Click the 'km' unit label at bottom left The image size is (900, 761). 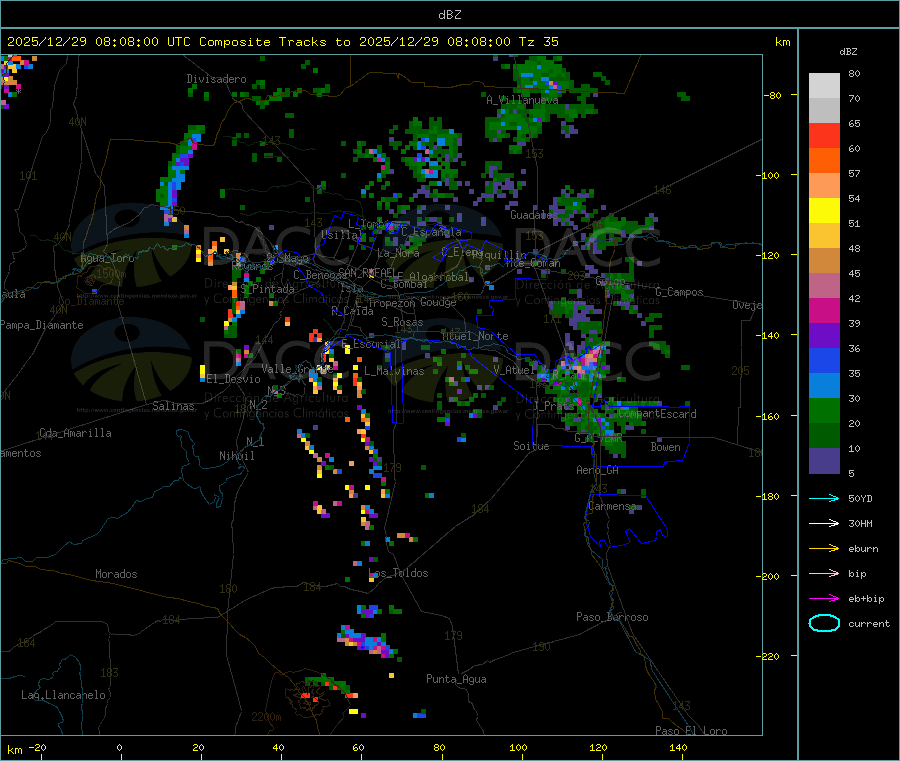(14, 750)
